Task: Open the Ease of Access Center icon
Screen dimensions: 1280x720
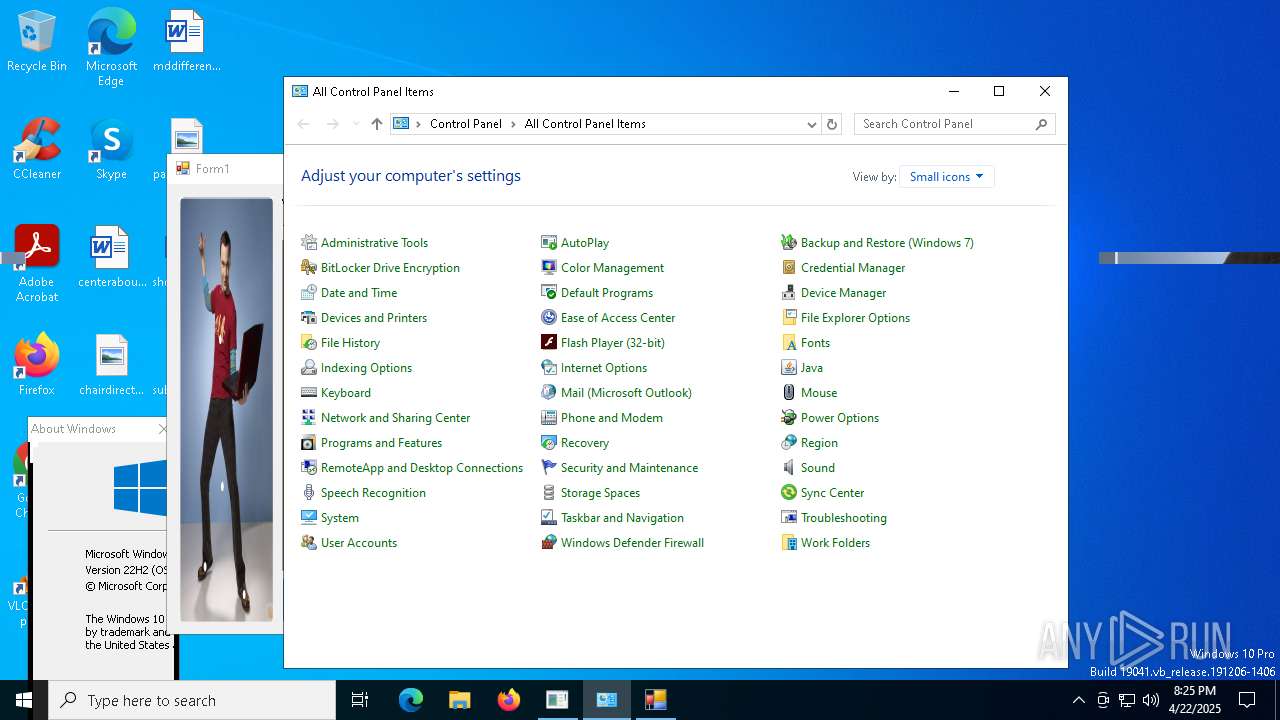Action: coord(549,318)
